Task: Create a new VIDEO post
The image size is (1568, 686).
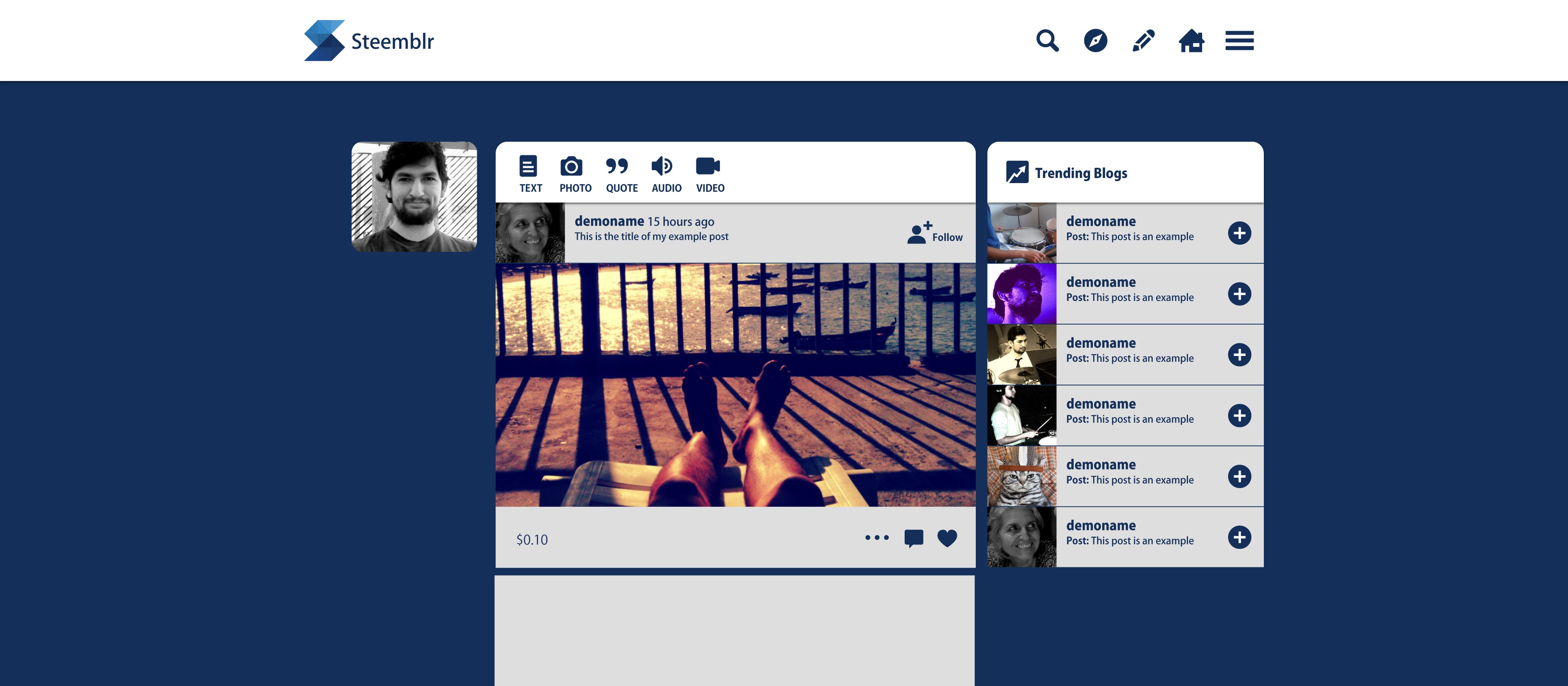Action: [709, 174]
